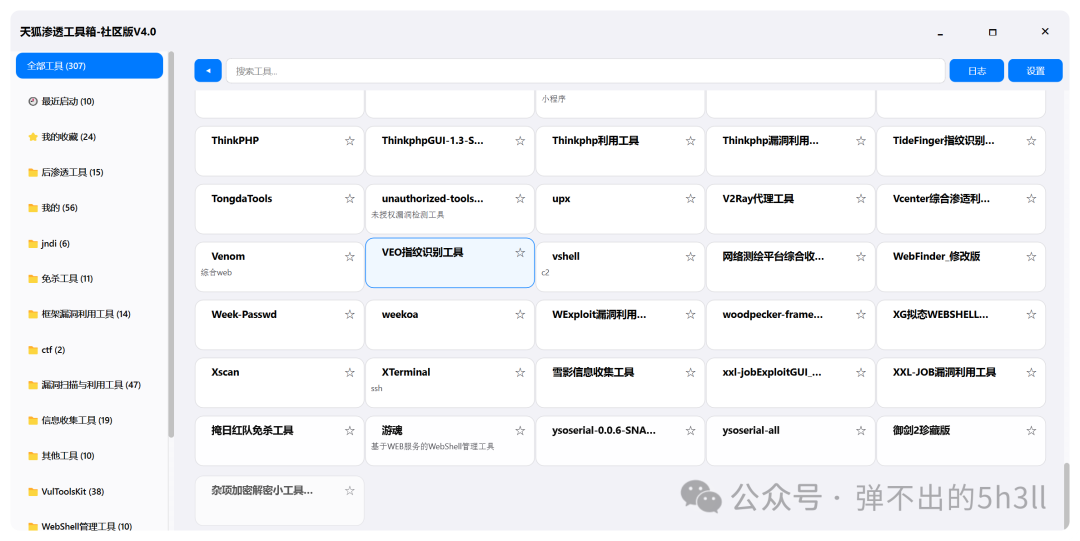The image size is (1080, 541).
Task: Click star on Vcenter综合渗透利 card
Action: (1031, 199)
